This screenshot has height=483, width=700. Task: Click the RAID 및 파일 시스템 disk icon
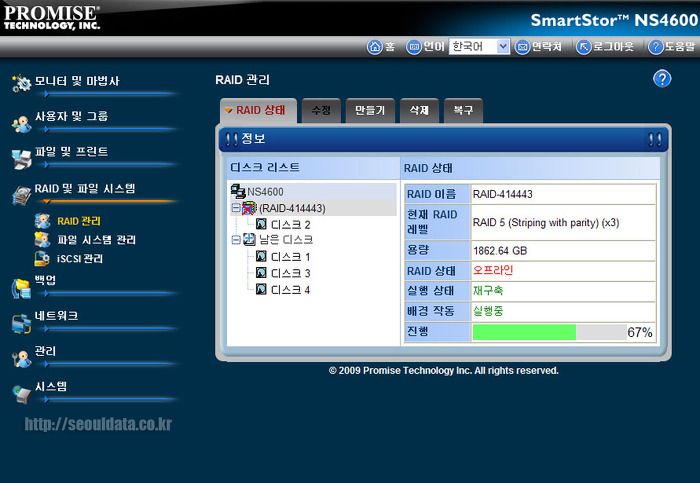[x=21, y=195]
